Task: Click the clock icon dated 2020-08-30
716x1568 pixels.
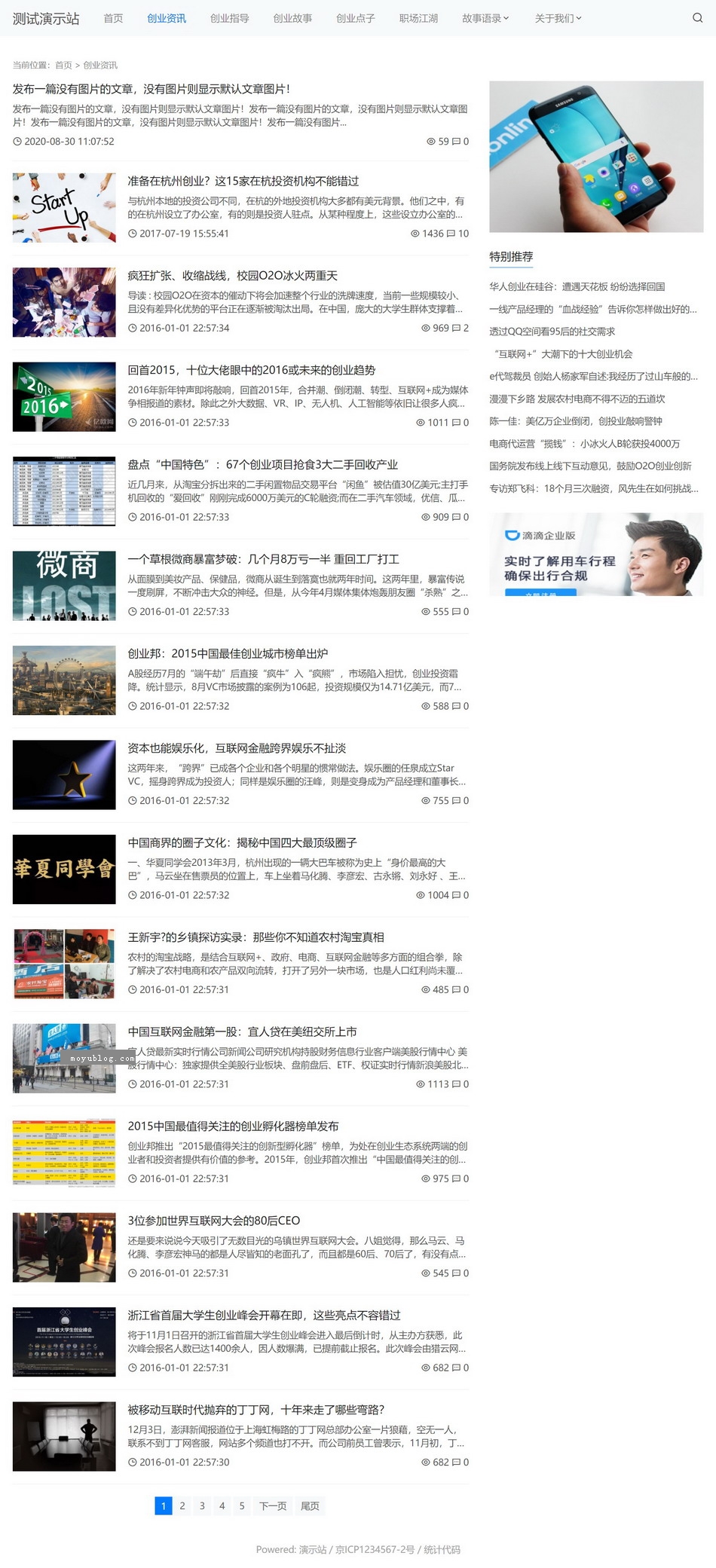Action: (17, 142)
